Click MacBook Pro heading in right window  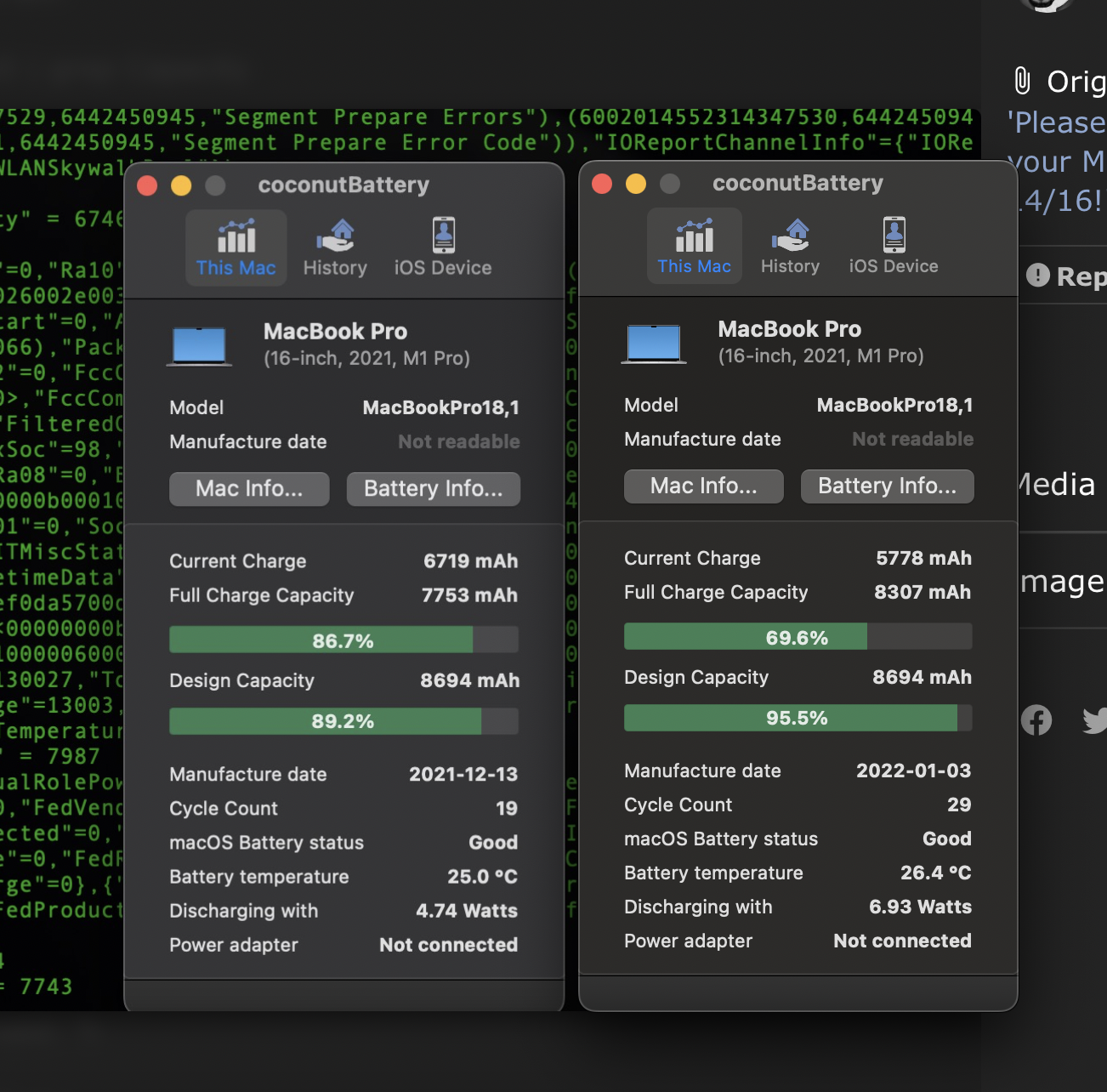click(x=790, y=328)
